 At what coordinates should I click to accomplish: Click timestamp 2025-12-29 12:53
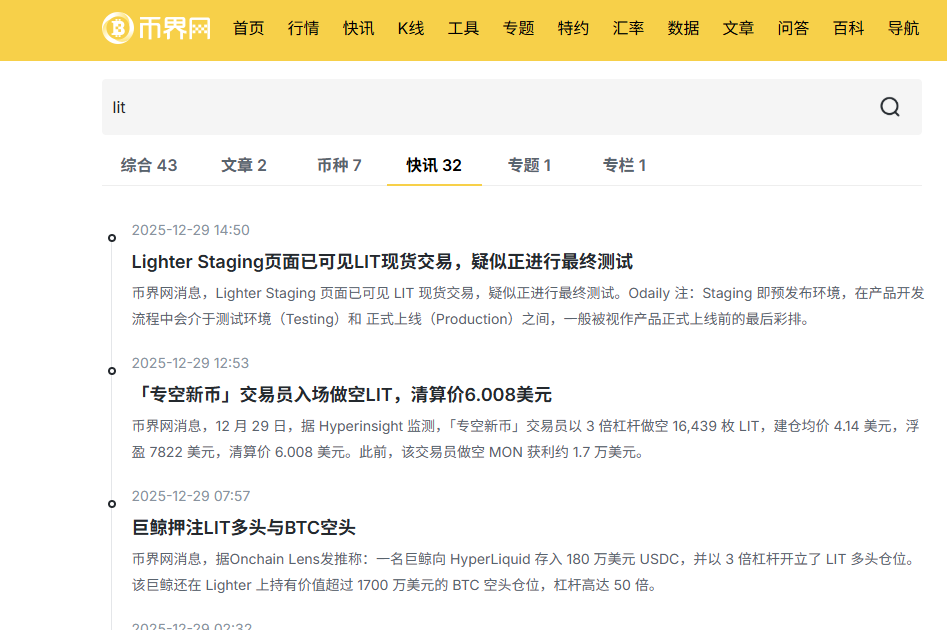click(x=190, y=363)
